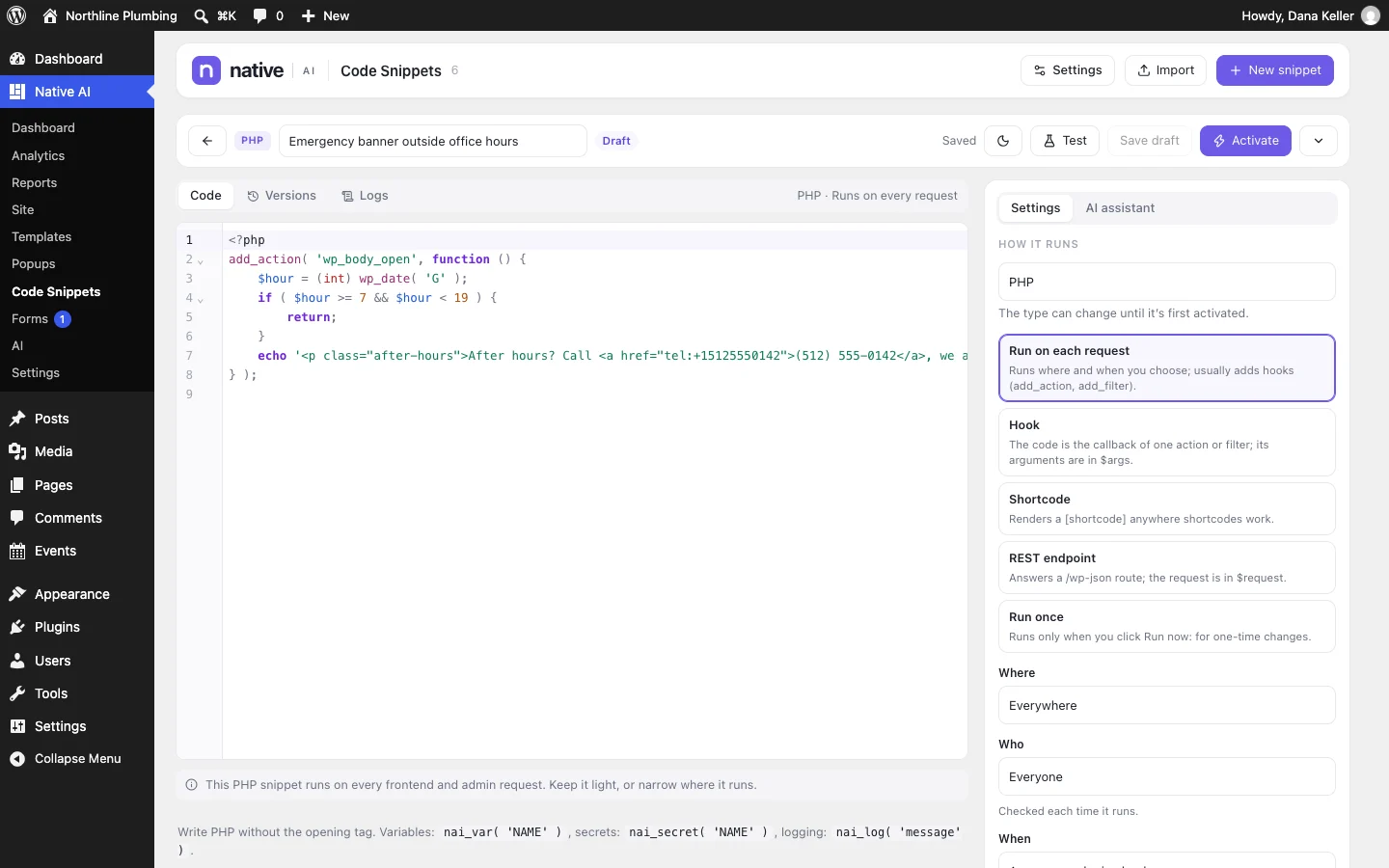Click the Posts pin icon
This screenshot has height=868, width=1389.
[x=17, y=419]
